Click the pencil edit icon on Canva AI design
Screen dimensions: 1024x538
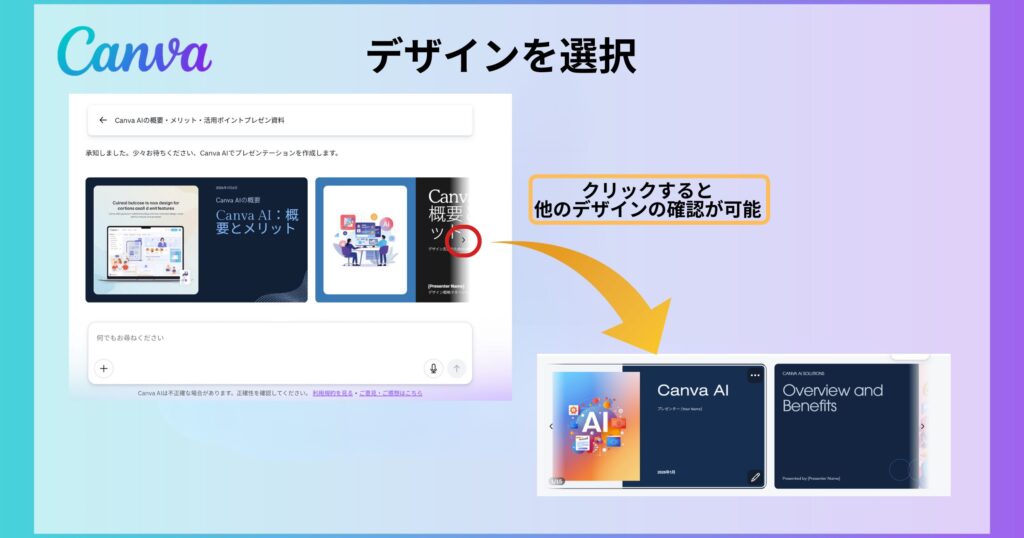coord(755,477)
